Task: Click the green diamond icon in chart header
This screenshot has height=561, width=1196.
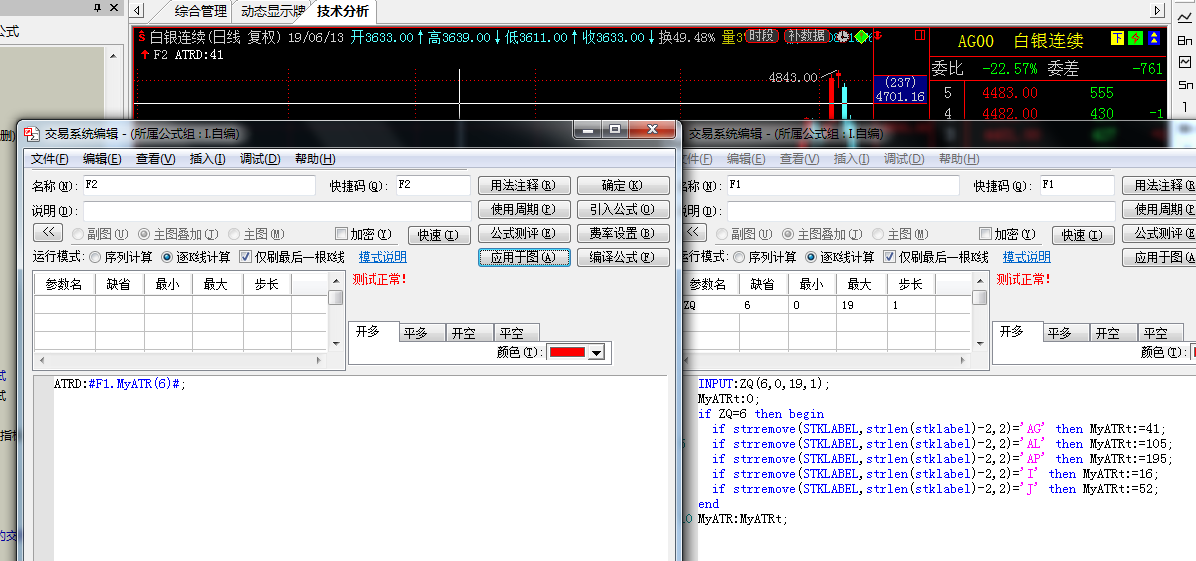Action: coord(861,36)
